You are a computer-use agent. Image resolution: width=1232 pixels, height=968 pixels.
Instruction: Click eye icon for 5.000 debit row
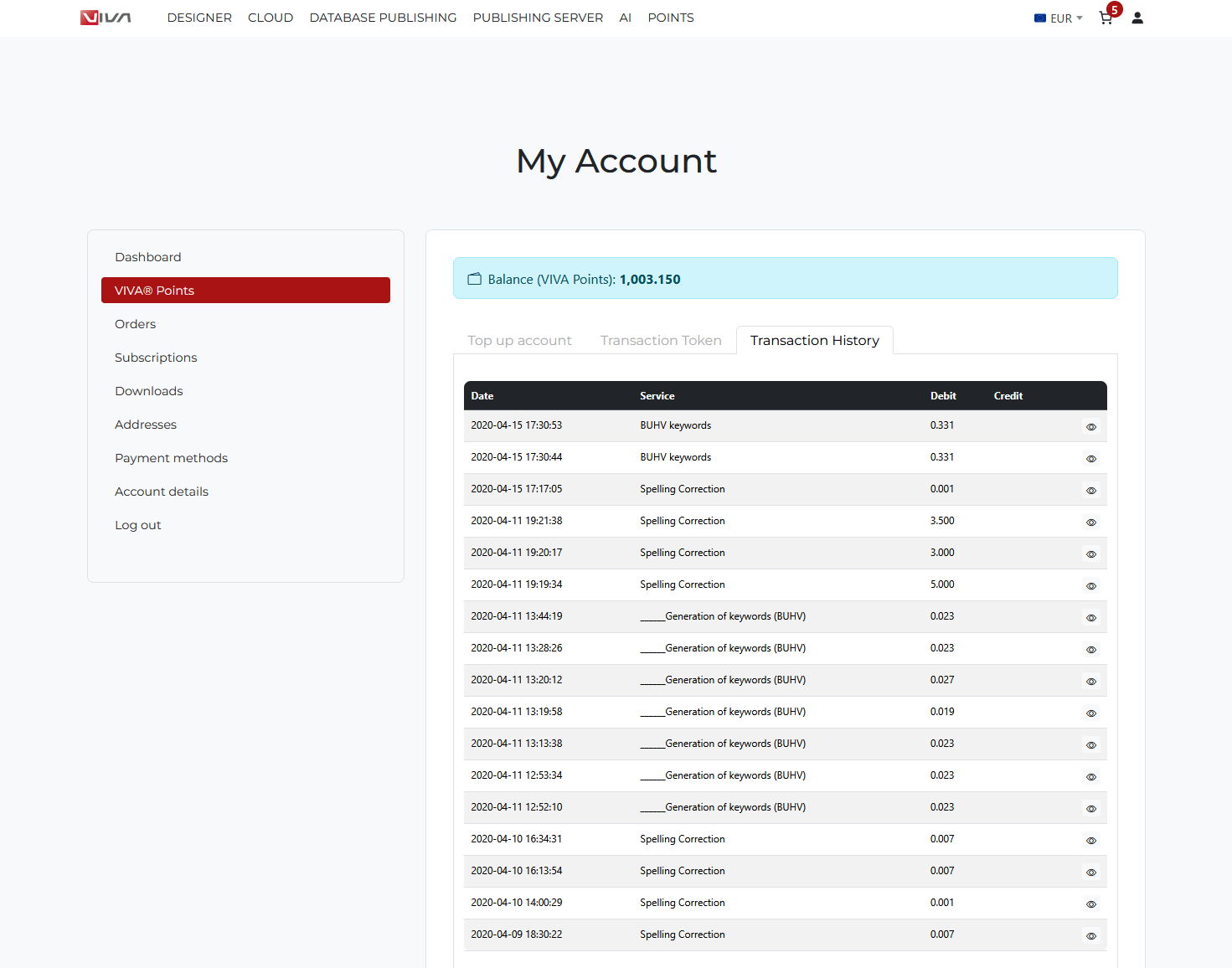[1090, 586]
